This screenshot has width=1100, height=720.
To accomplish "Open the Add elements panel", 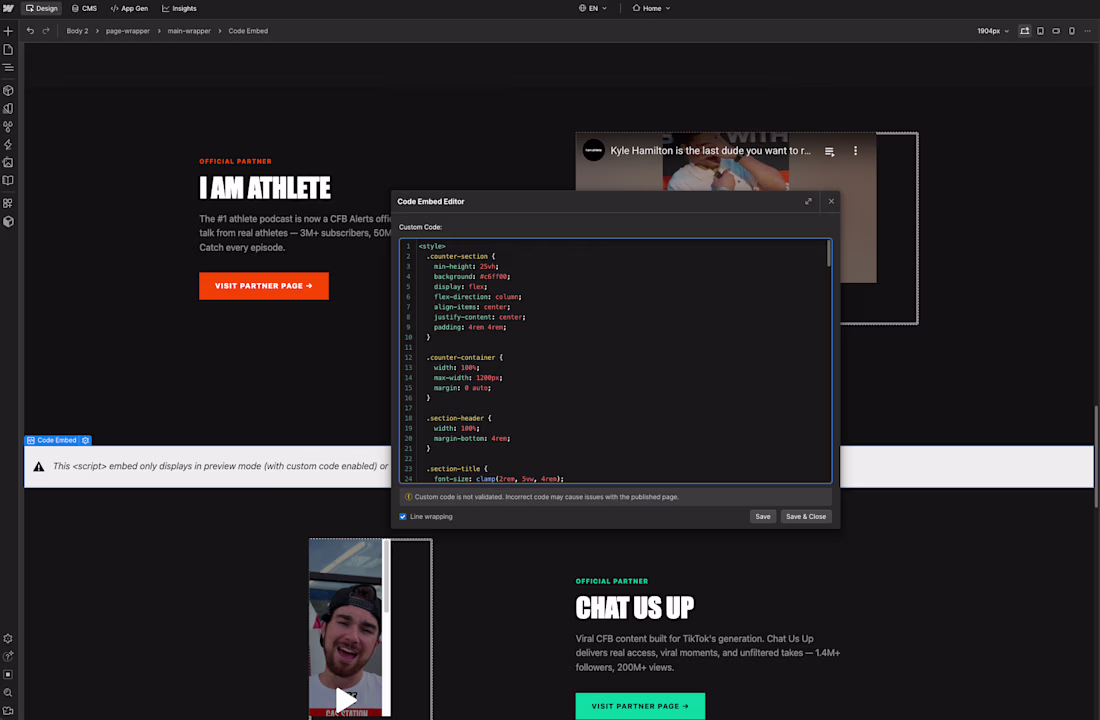I will 8,31.
